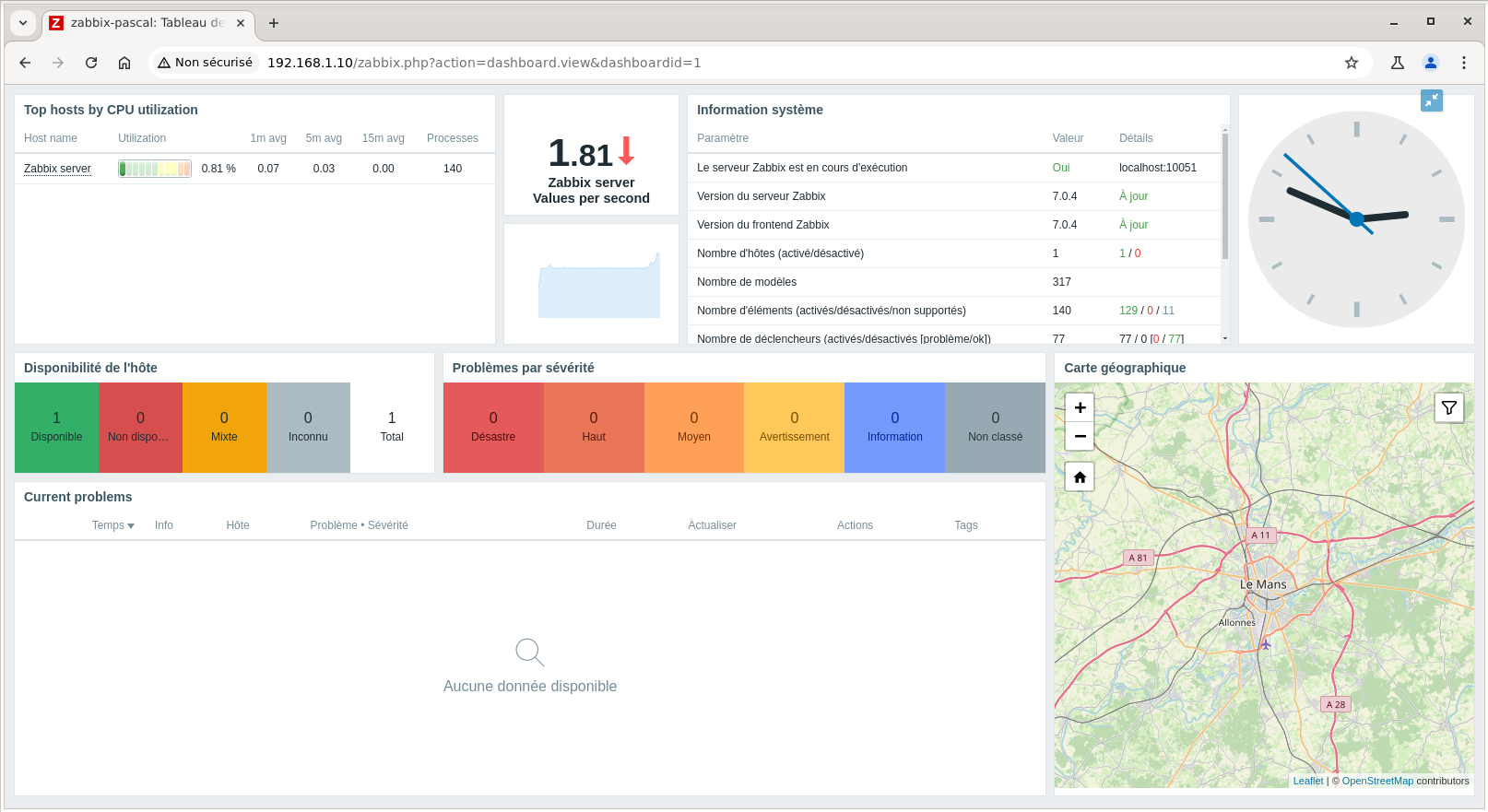The width and height of the screenshot is (1488, 812).
Task: Bookmark this page with the star icon
Action: pyautogui.click(x=1352, y=63)
